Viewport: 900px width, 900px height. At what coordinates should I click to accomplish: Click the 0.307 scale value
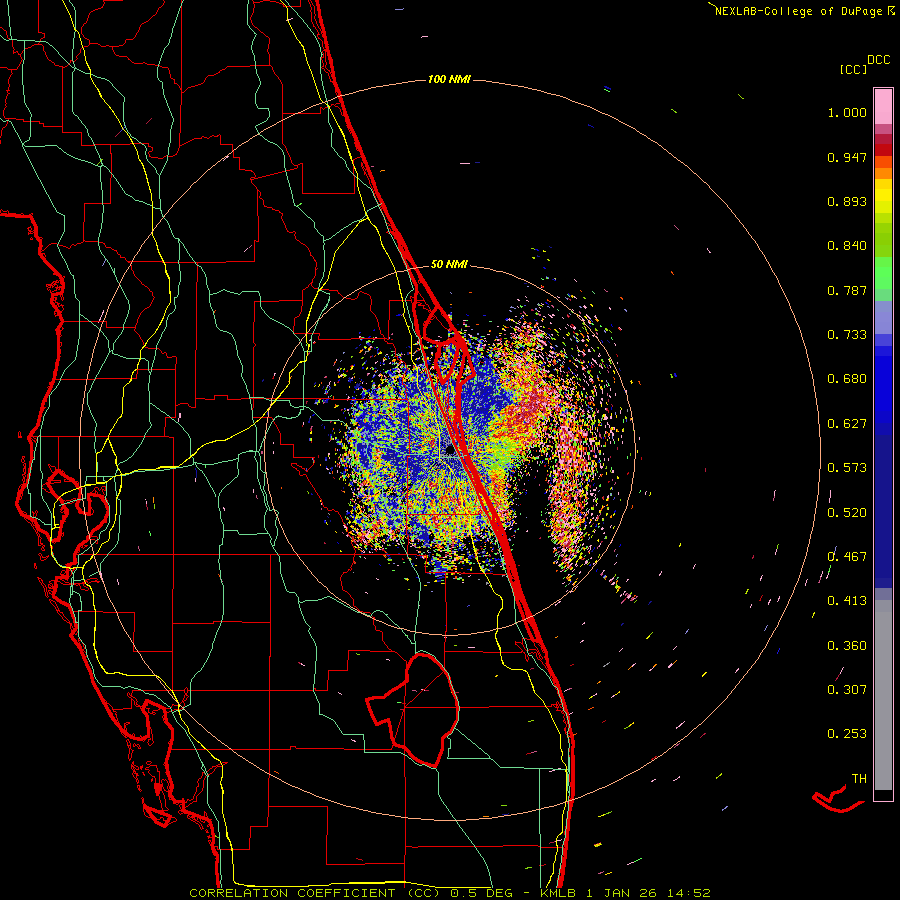point(847,690)
